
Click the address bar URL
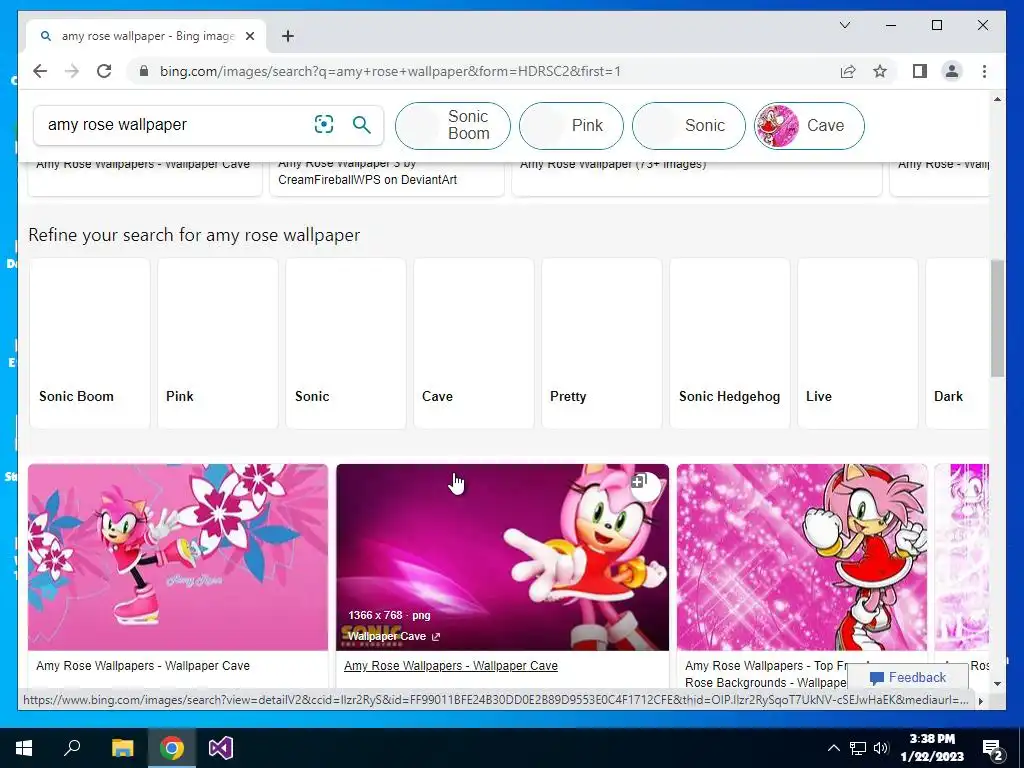click(x=391, y=71)
